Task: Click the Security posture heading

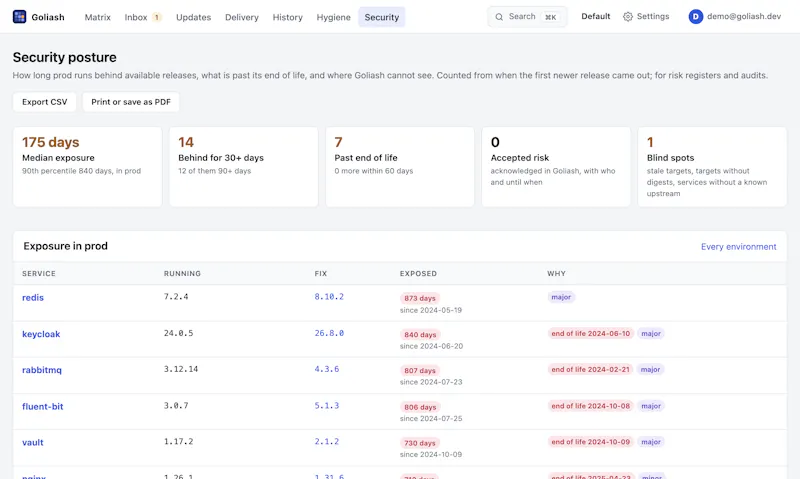Action: pos(64,57)
